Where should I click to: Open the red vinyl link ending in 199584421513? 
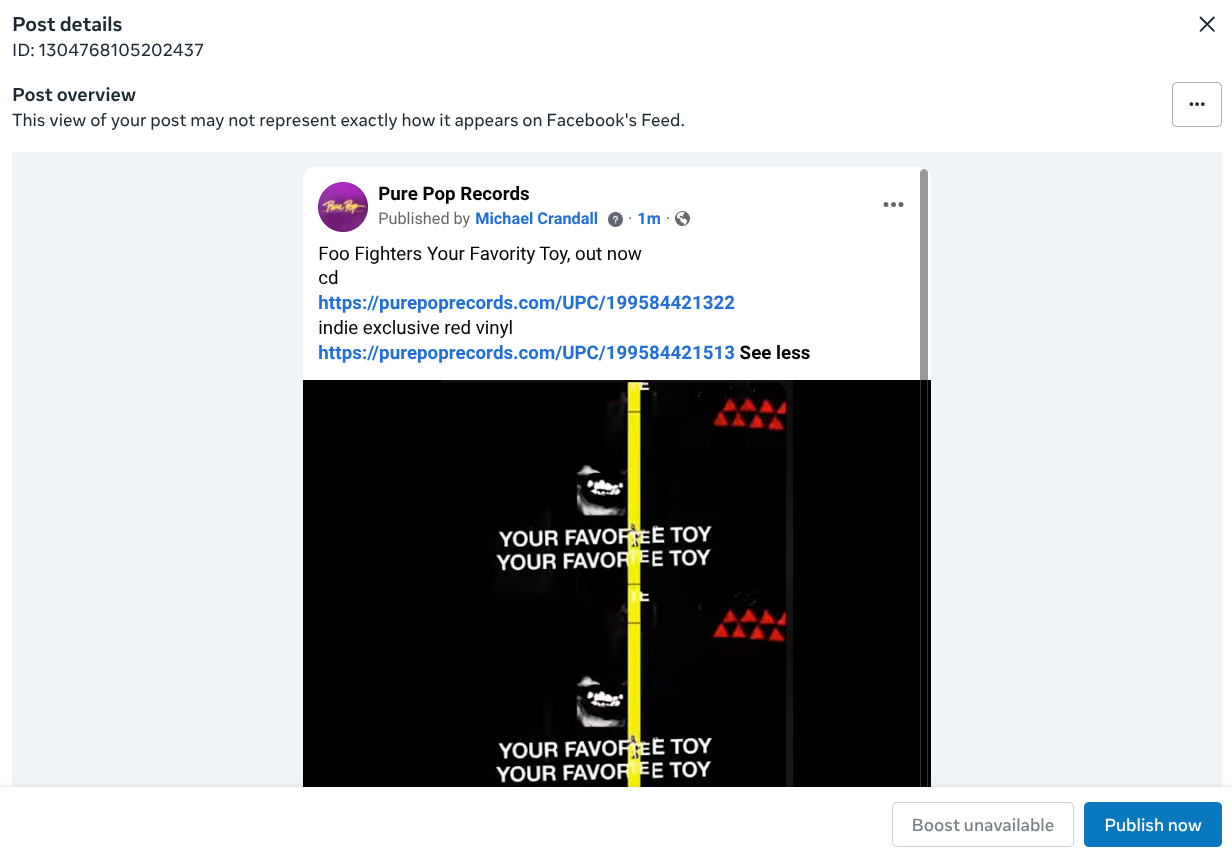pos(526,353)
